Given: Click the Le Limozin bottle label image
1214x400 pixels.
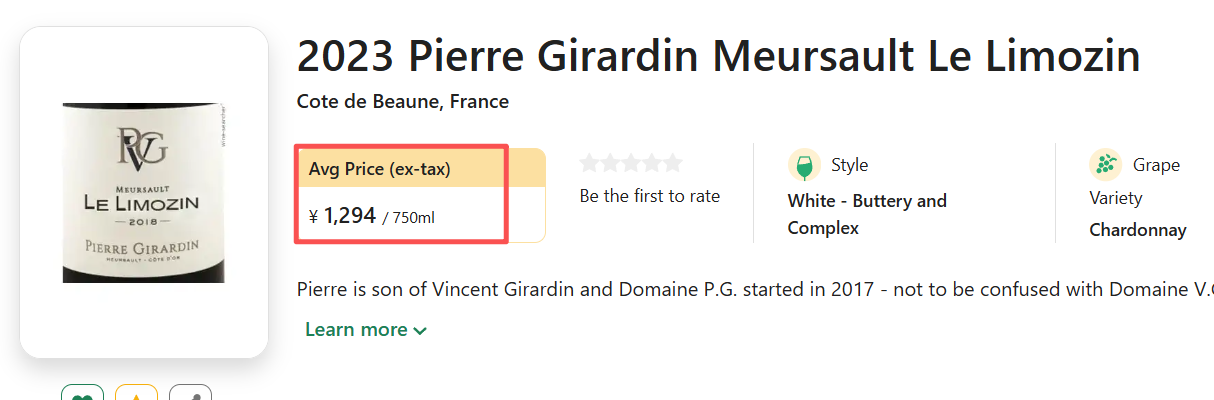Looking at the screenshot, I should click(x=144, y=193).
